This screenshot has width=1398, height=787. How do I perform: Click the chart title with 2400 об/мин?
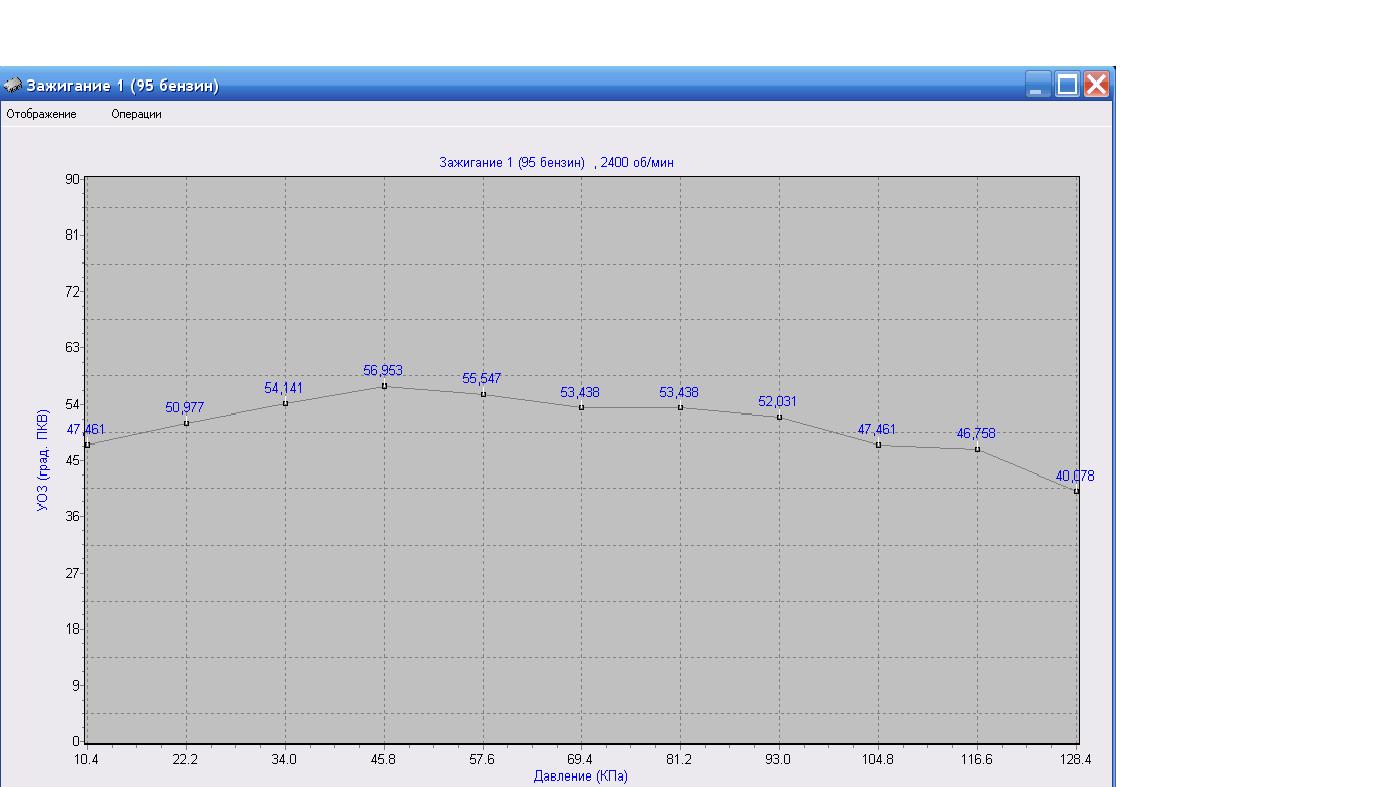[x=563, y=162]
